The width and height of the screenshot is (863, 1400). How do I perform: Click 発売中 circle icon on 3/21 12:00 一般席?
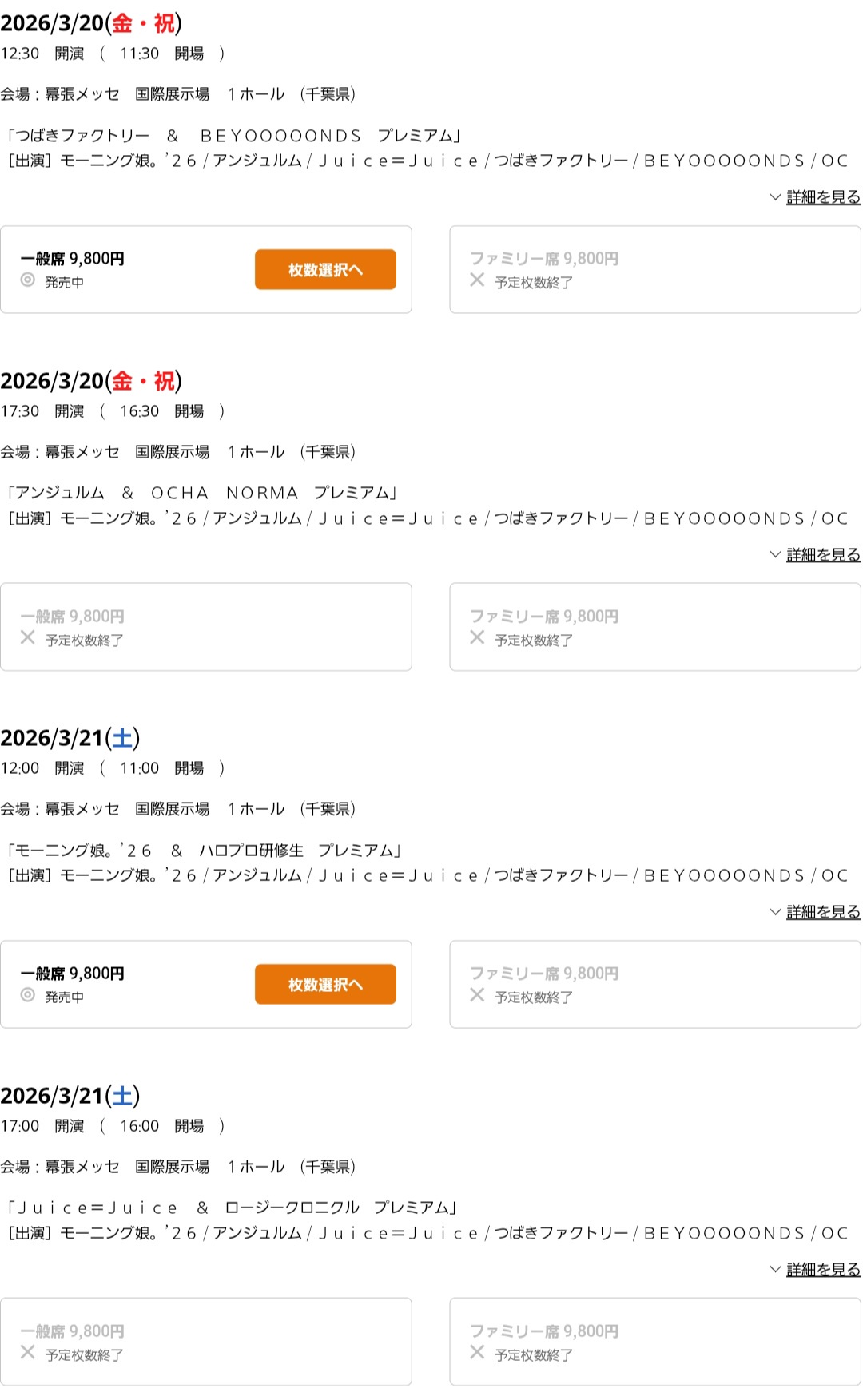(28, 994)
